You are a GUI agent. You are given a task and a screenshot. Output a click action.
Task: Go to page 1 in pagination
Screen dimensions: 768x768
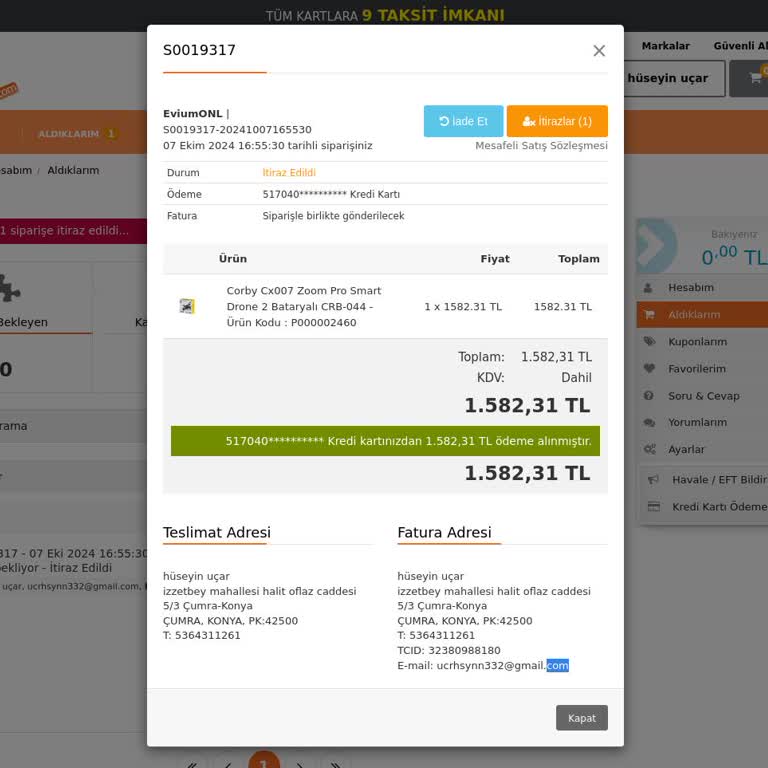click(x=264, y=761)
